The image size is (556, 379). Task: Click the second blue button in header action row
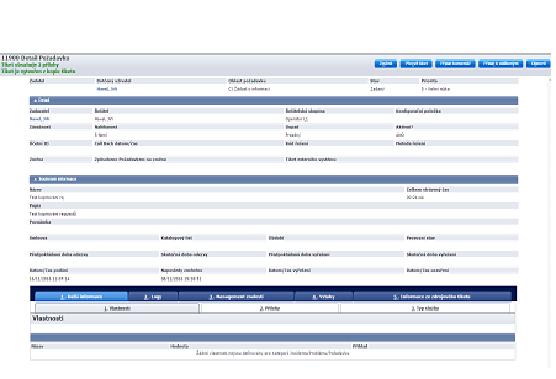click(x=416, y=64)
